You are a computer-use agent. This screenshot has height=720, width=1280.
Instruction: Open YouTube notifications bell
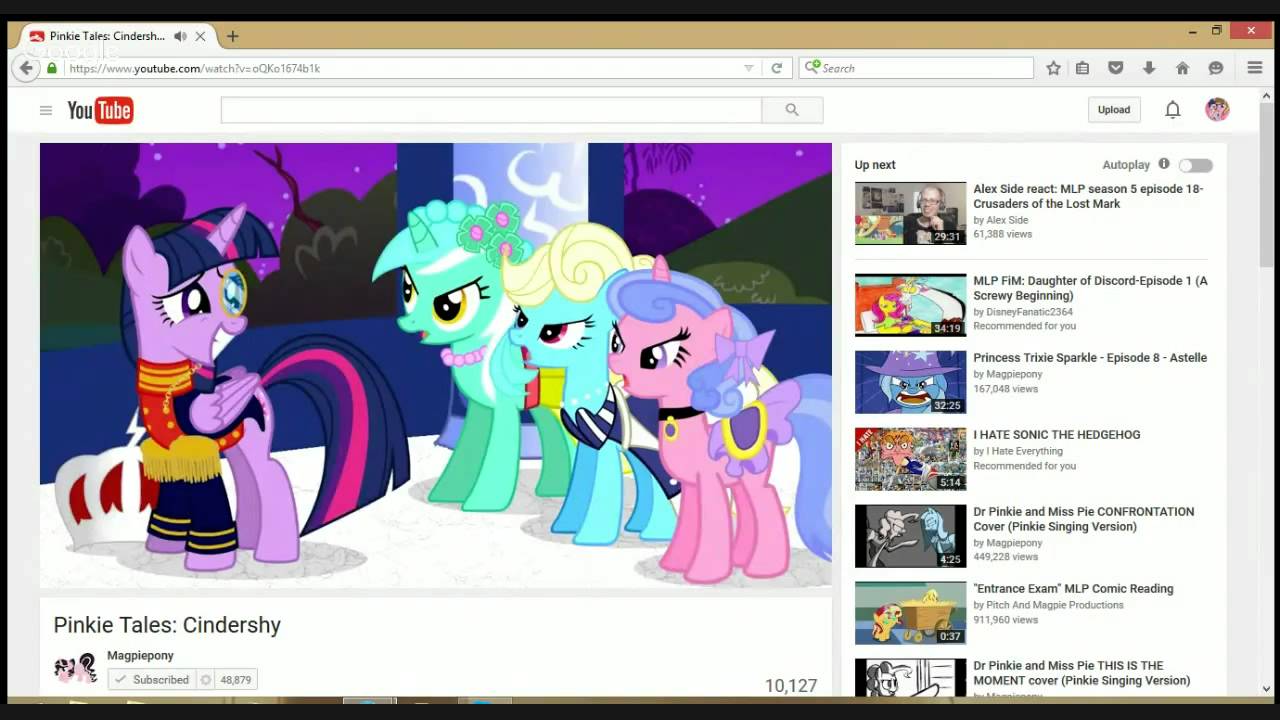click(x=1173, y=110)
